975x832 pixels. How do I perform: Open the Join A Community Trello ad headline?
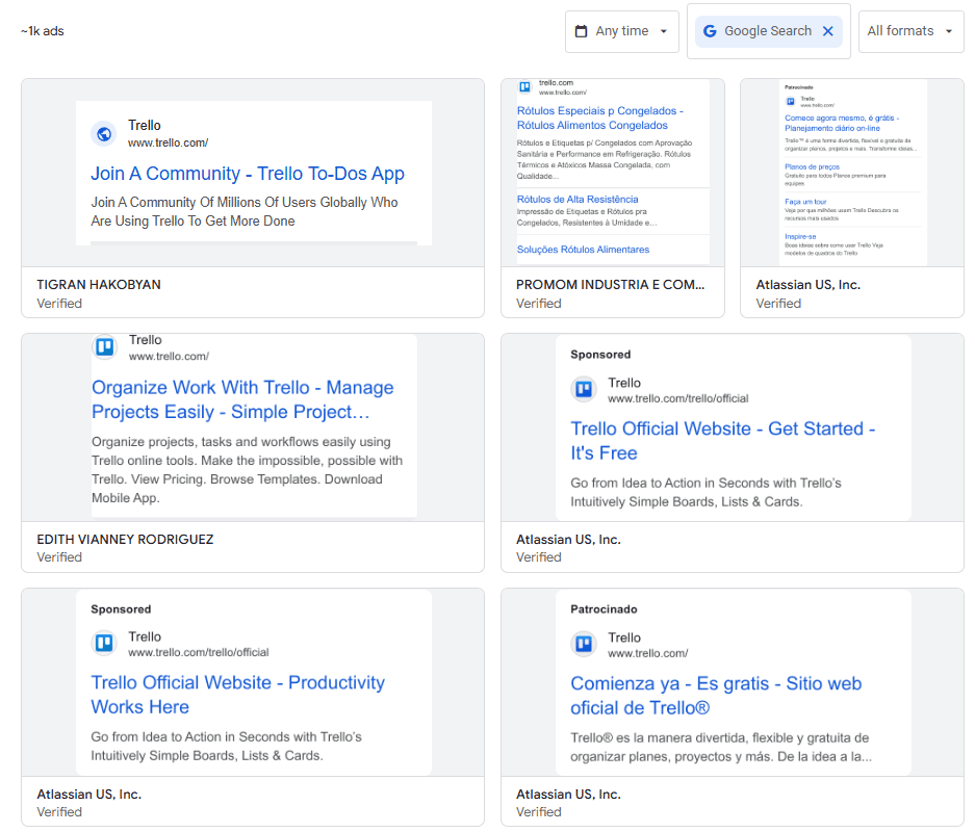tap(247, 173)
